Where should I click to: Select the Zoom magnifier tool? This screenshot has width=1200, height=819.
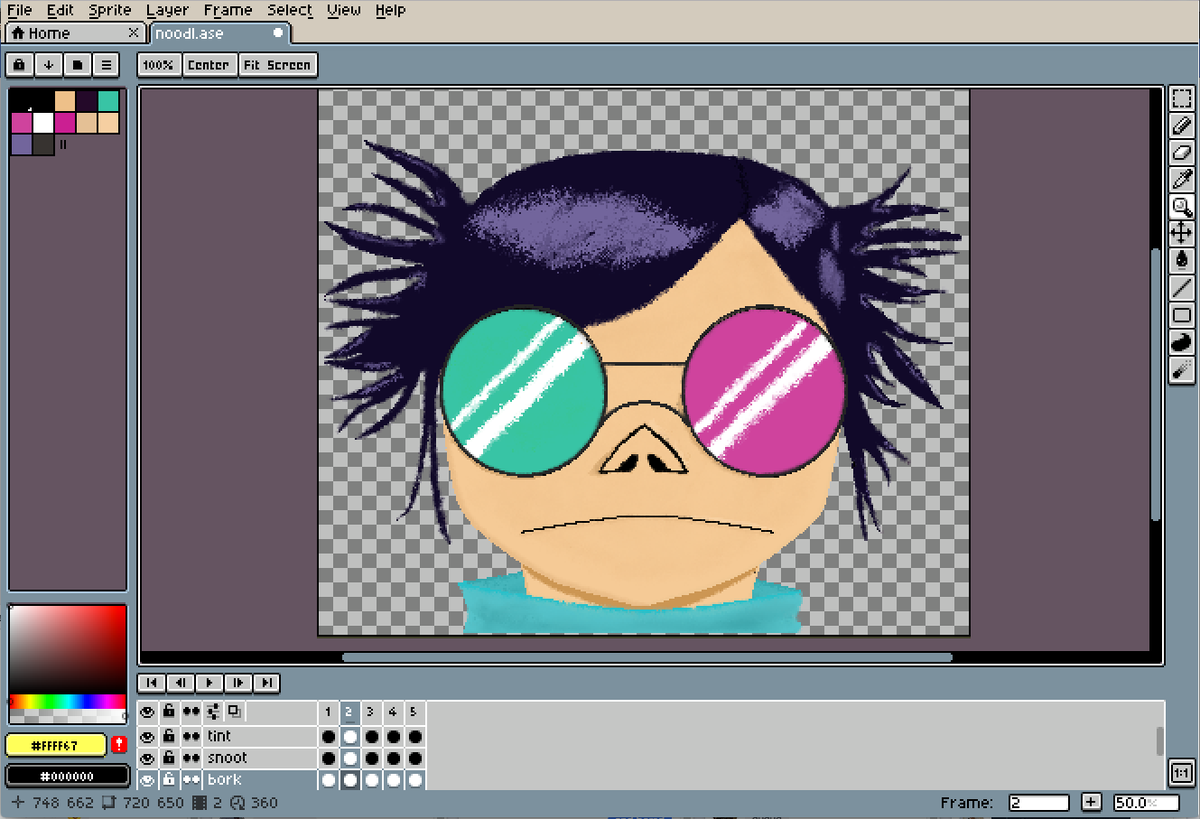click(x=1181, y=207)
